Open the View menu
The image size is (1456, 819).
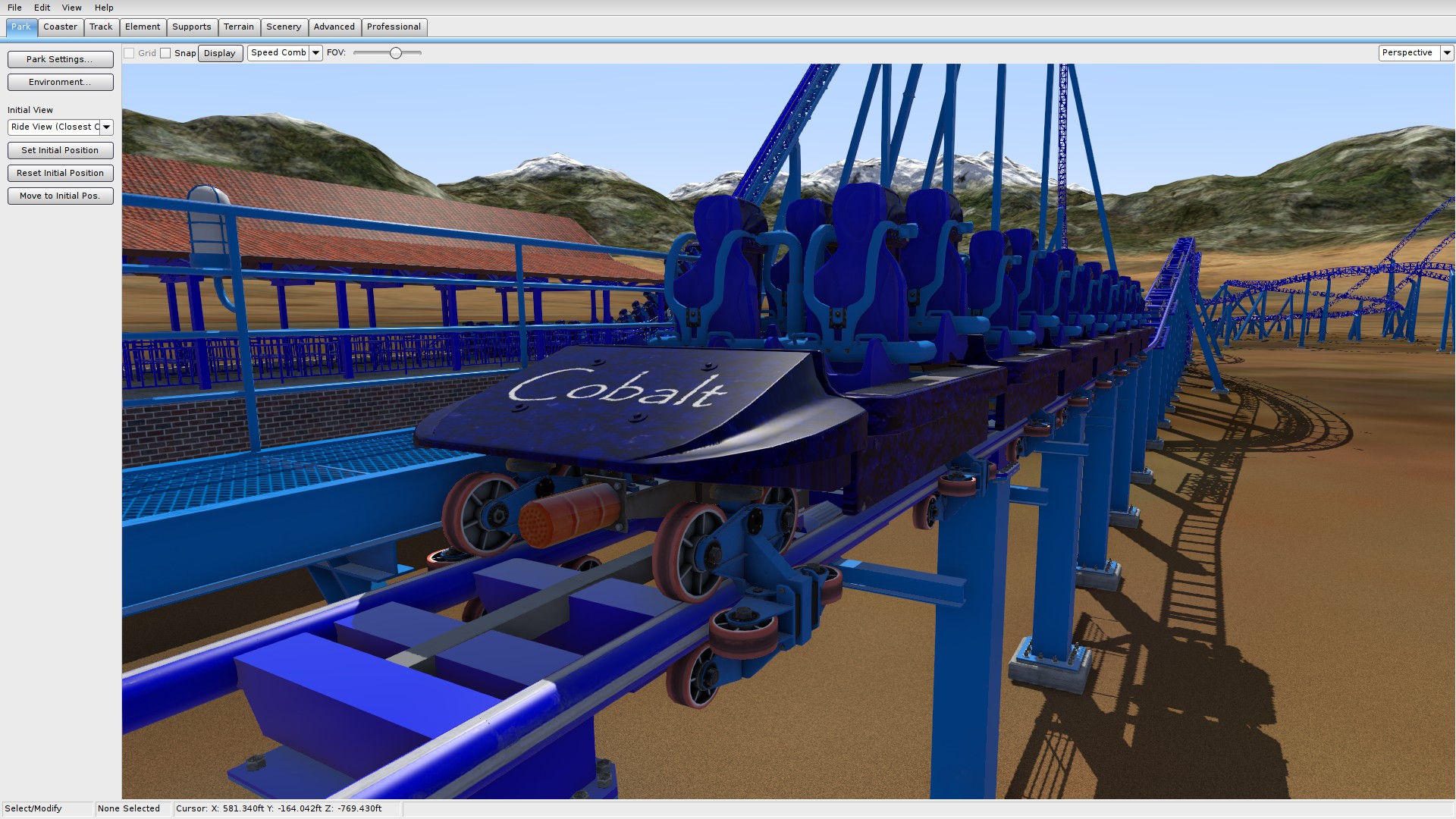pos(71,8)
